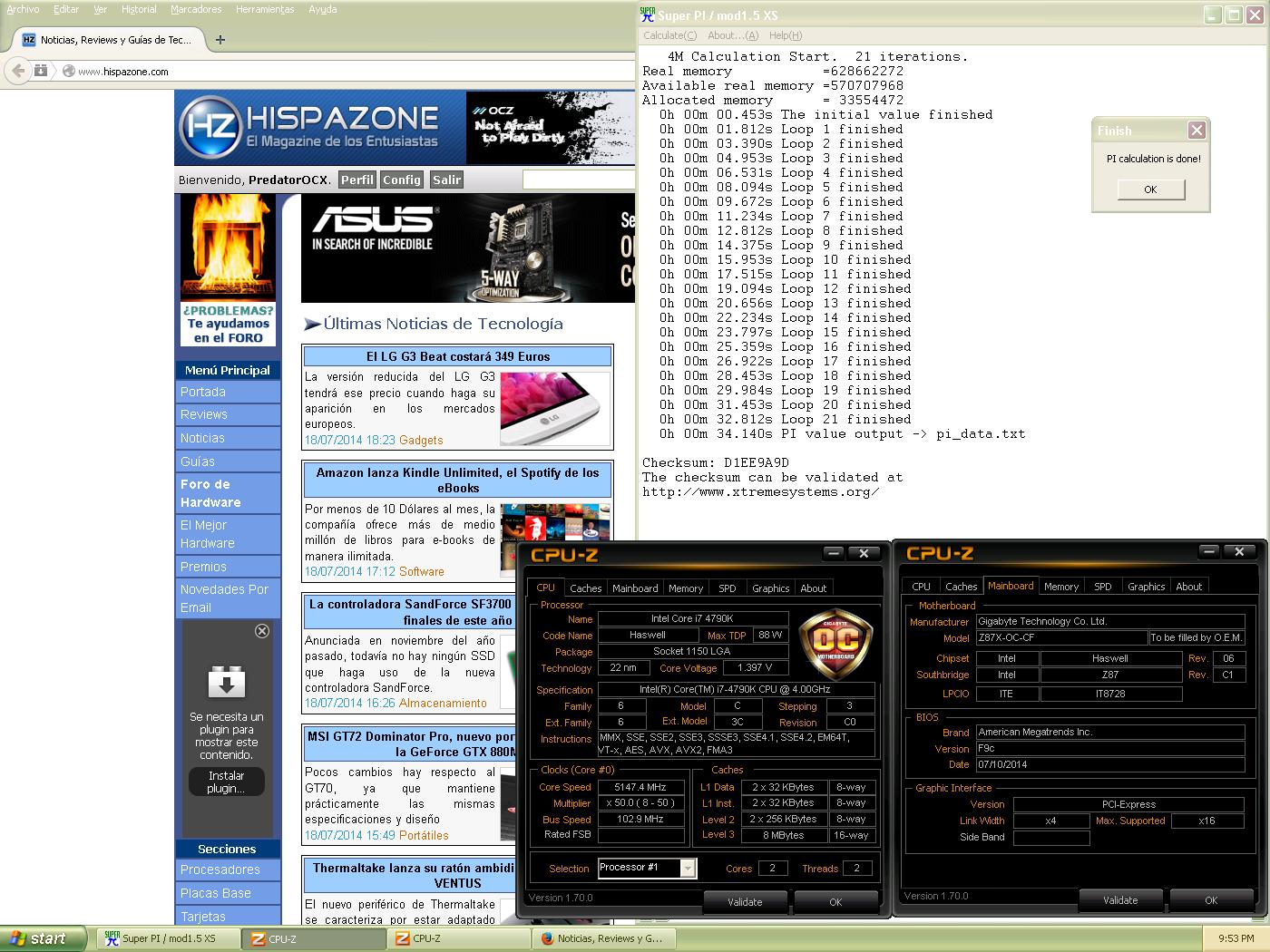Open About tab in the CPU-Z Mainboard window

click(1188, 587)
